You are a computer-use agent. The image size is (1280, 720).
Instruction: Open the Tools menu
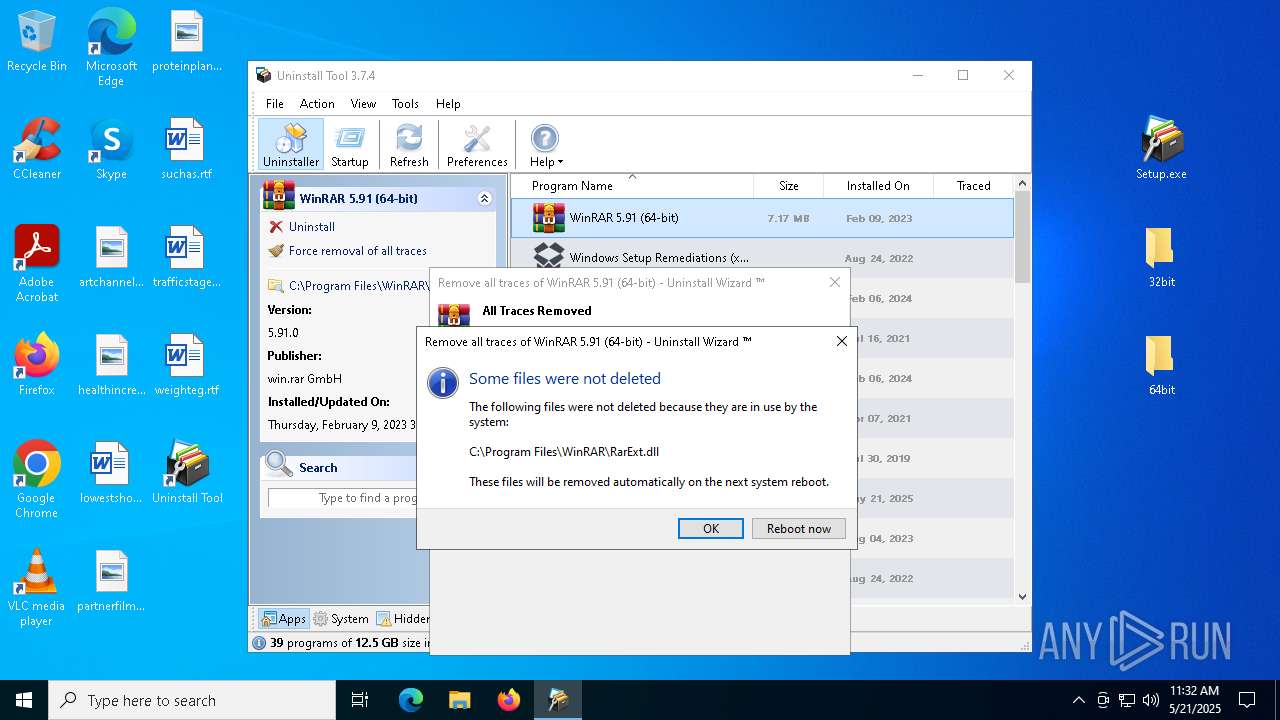tap(405, 104)
